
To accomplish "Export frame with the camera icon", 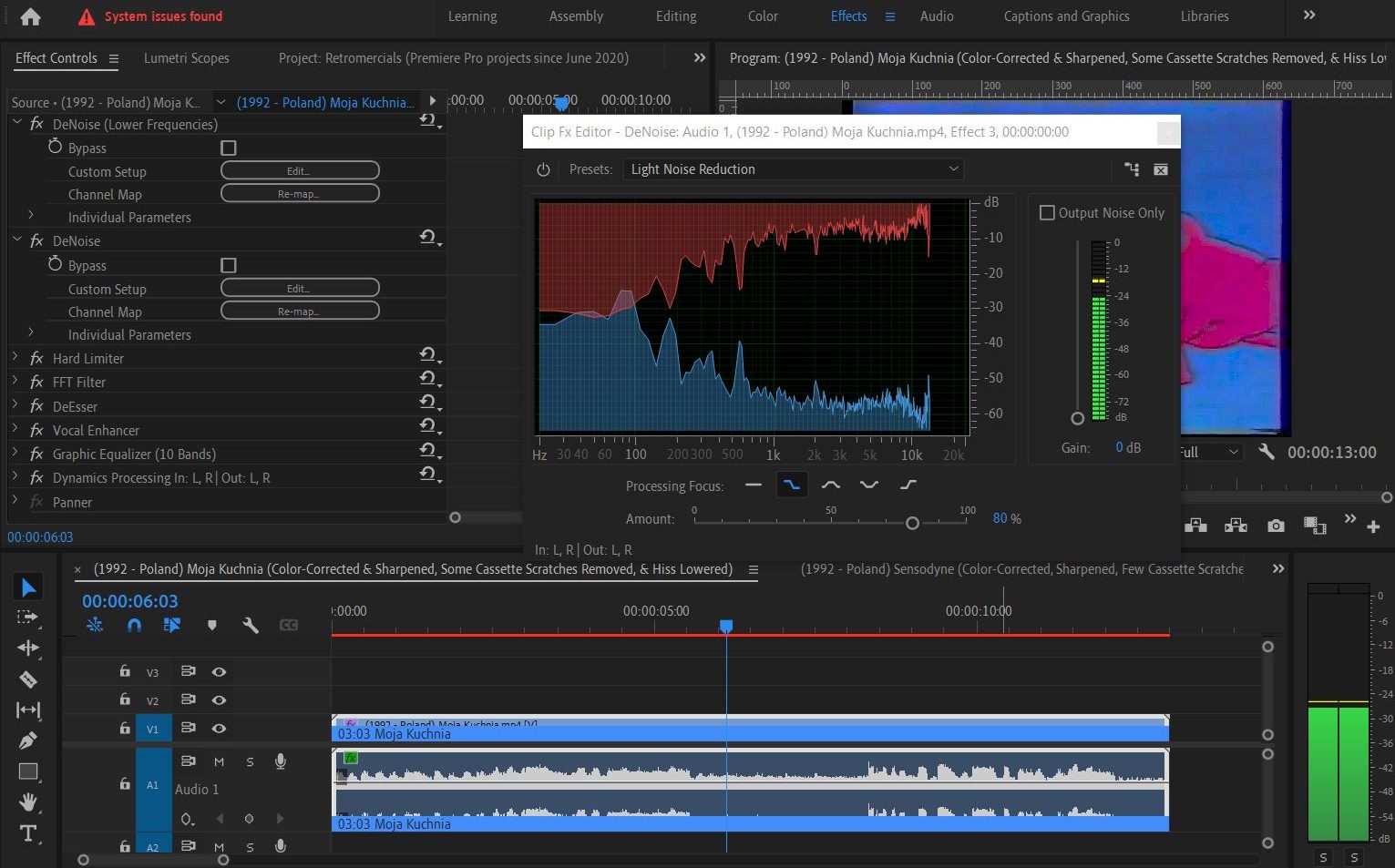I will 1276,526.
